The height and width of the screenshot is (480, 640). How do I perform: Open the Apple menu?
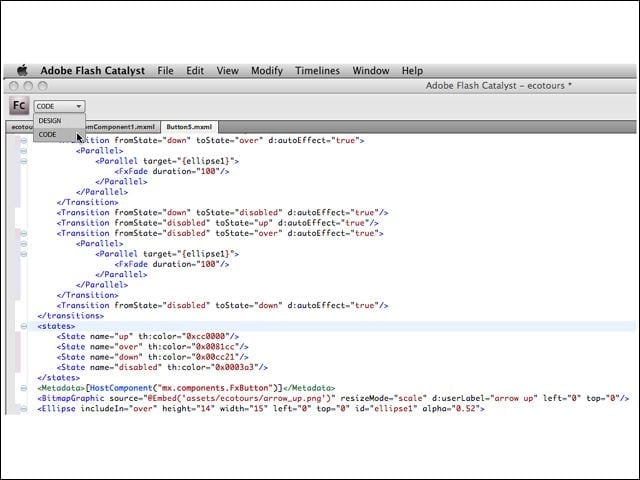click(22, 70)
